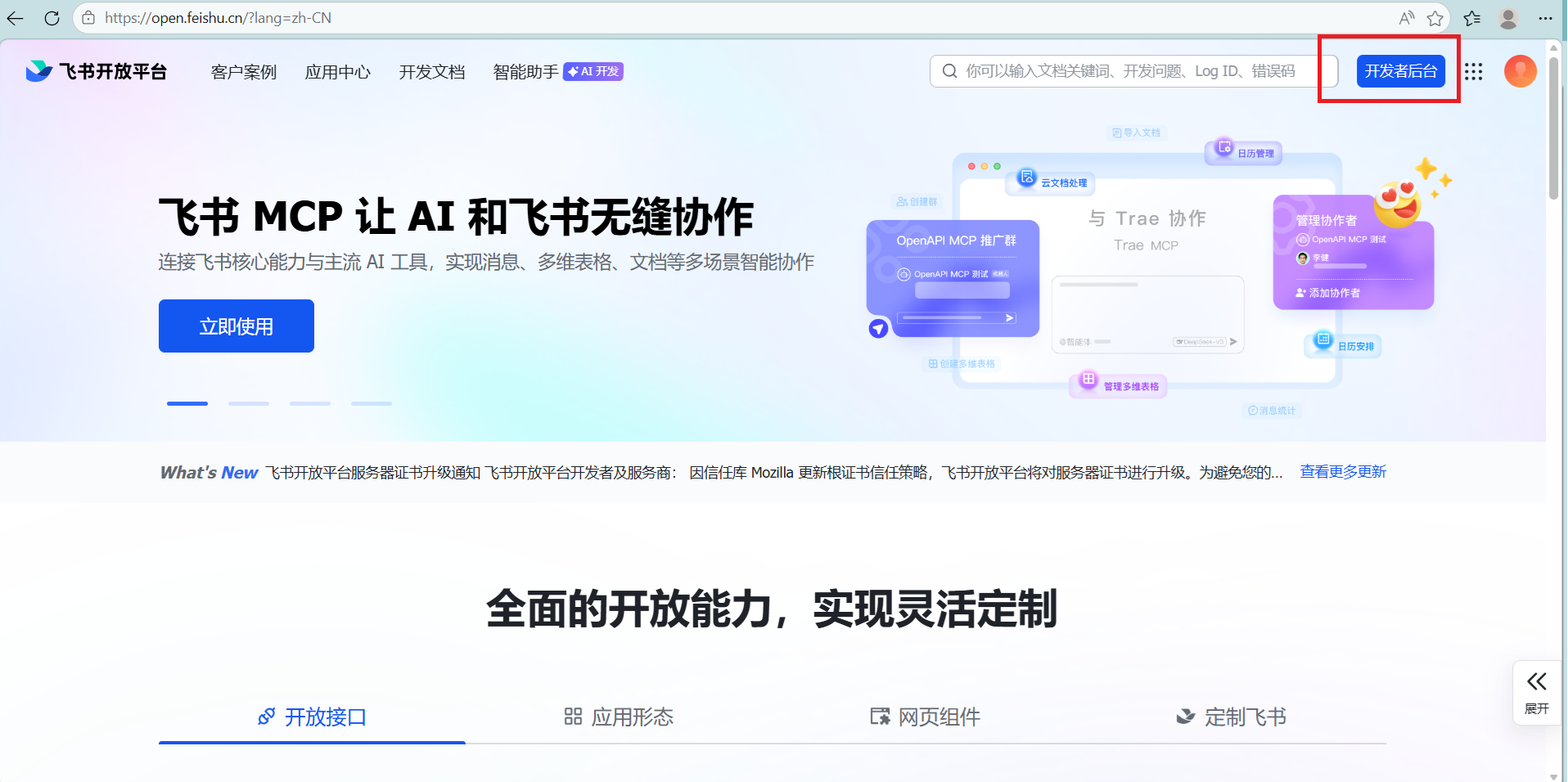Open the orange user avatar menu
This screenshot has height=782, width=1568.
click(x=1520, y=71)
